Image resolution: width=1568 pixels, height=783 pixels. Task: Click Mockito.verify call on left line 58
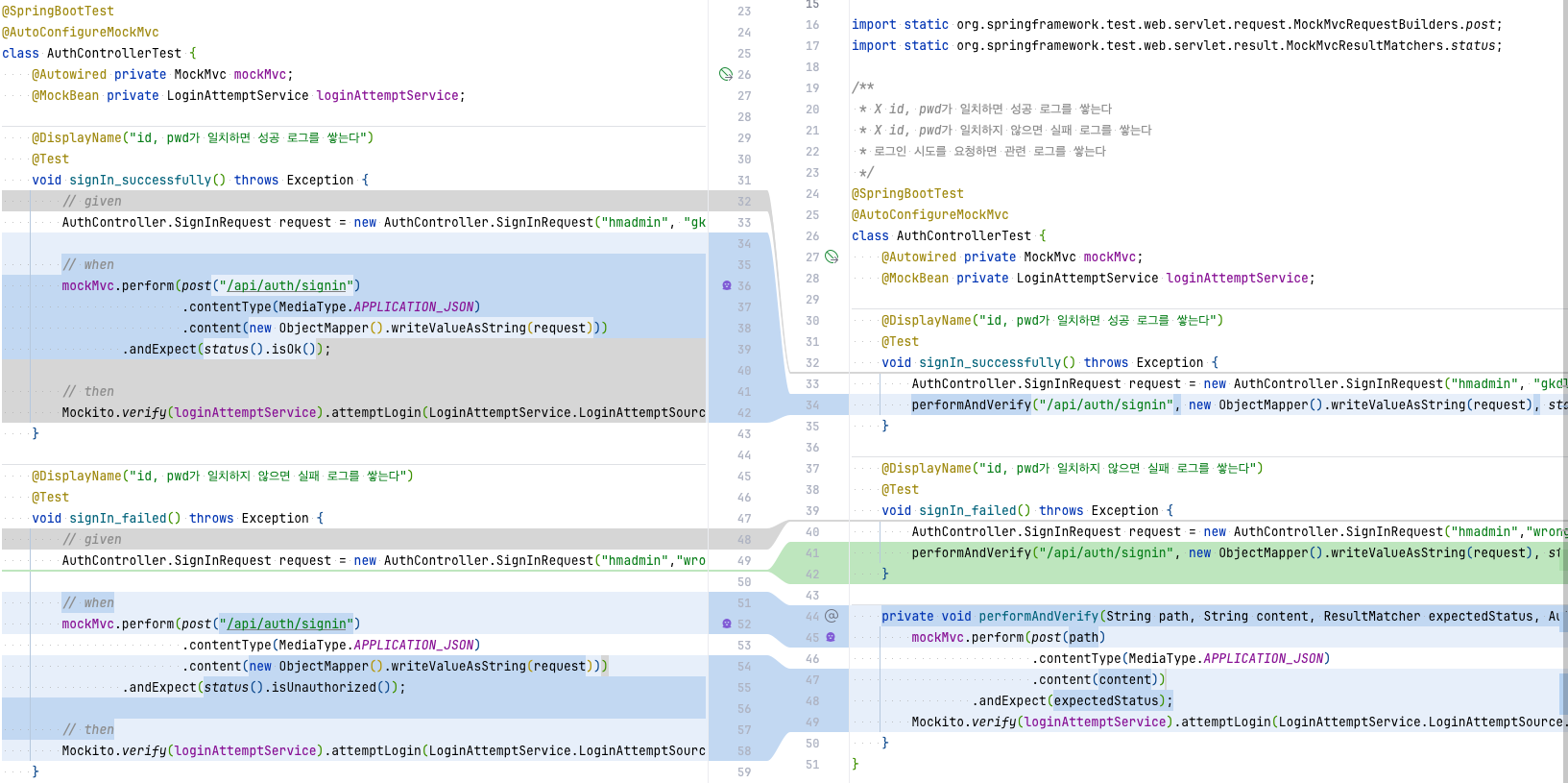(114, 750)
